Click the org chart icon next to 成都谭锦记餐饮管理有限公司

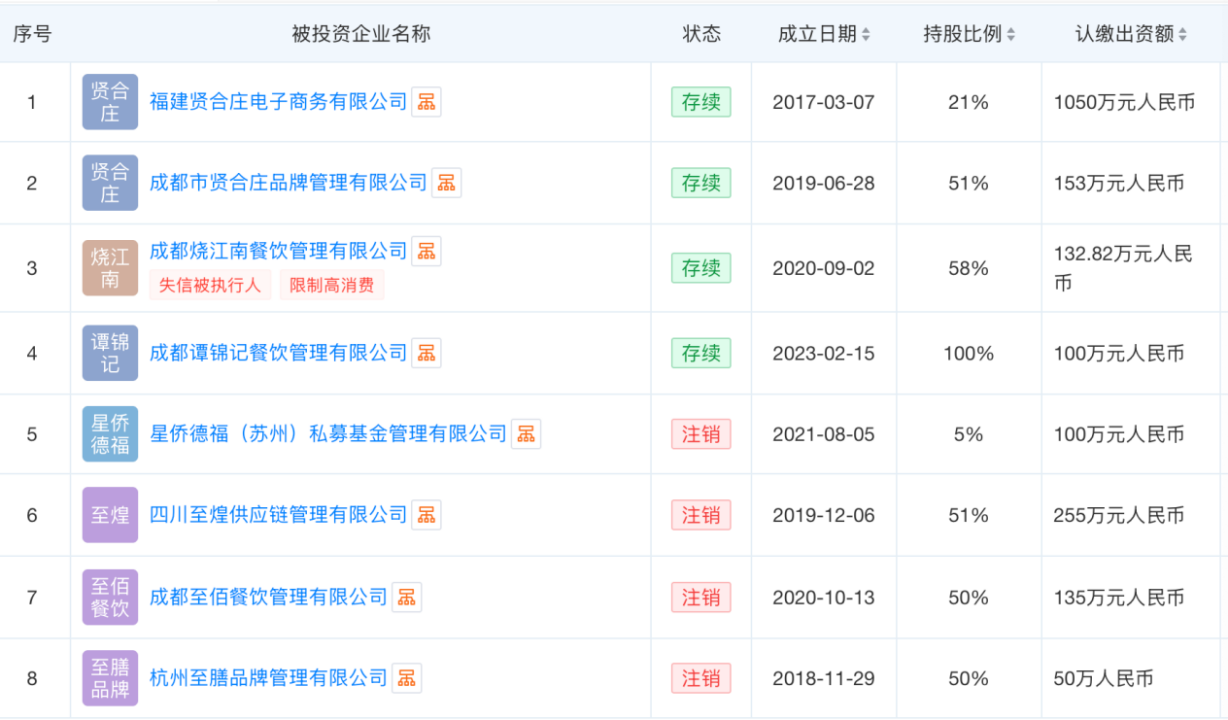coord(427,353)
